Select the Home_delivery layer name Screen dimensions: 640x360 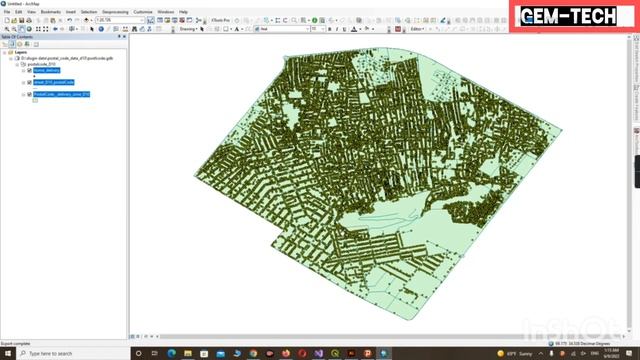47,70
